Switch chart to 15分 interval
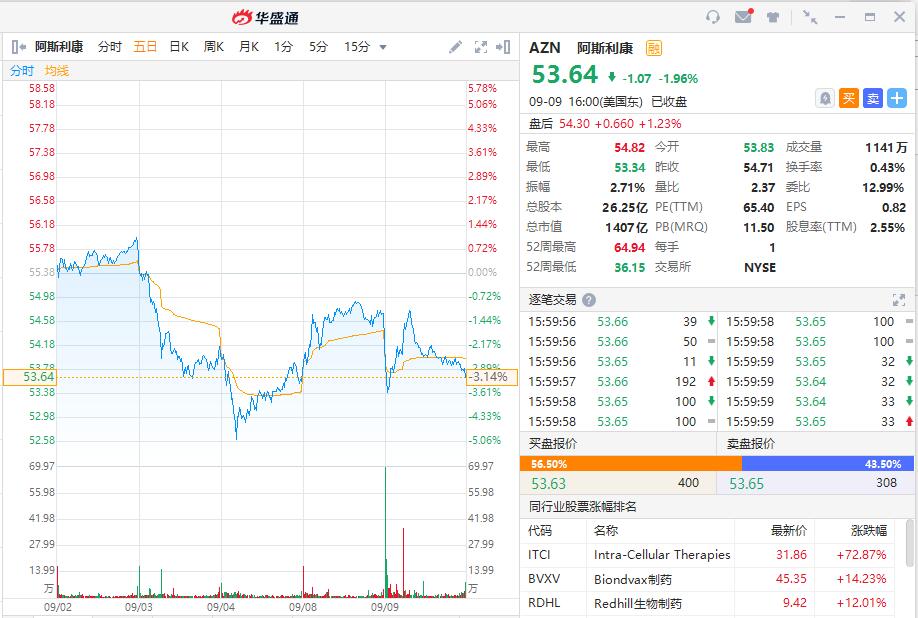The height and width of the screenshot is (618, 918). click(x=357, y=47)
